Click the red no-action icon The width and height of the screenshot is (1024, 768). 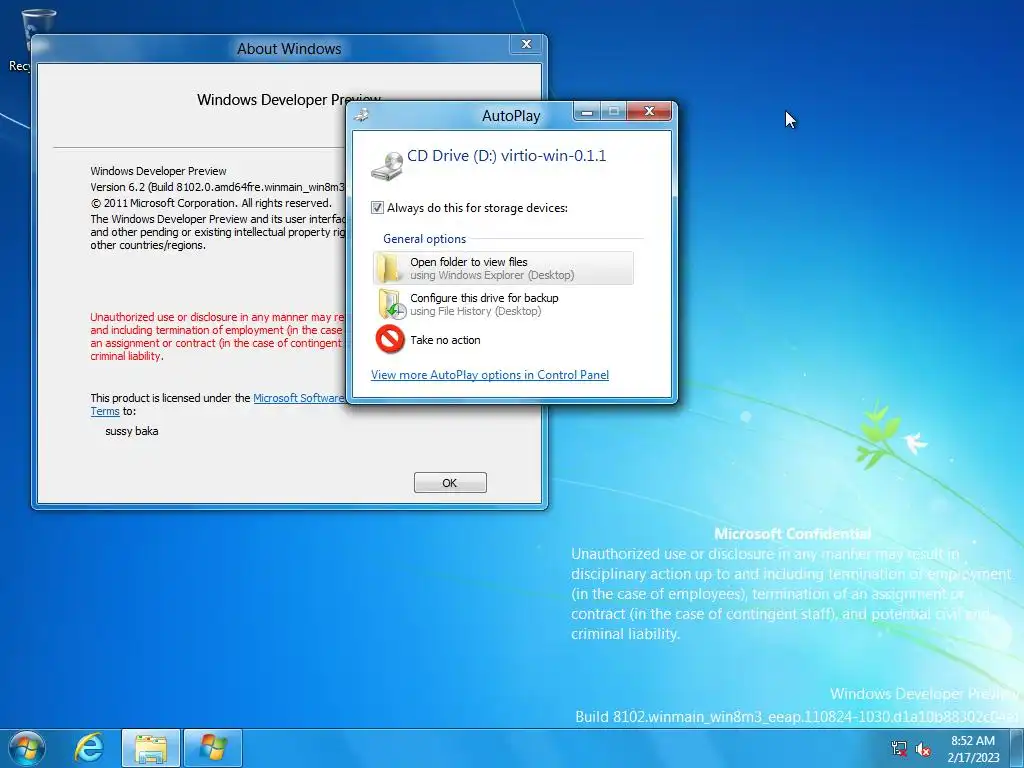click(391, 340)
